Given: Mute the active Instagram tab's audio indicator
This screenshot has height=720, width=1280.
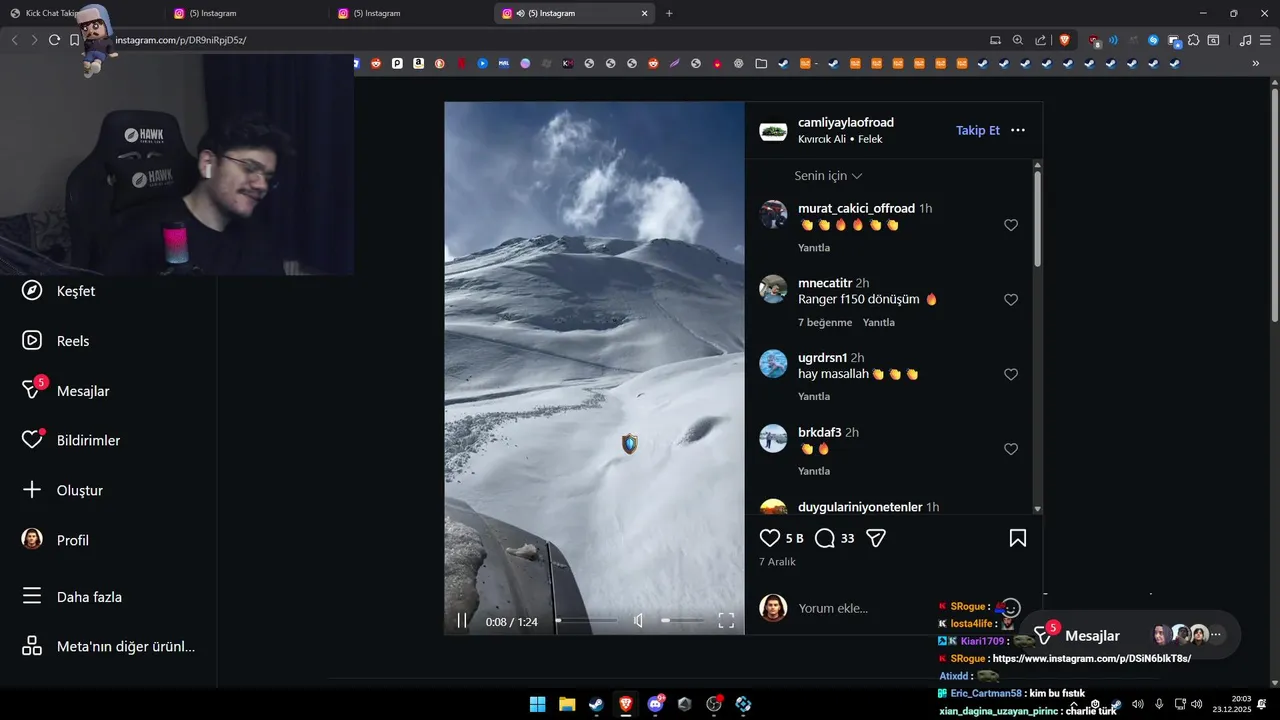Looking at the screenshot, I should (x=521, y=13).
